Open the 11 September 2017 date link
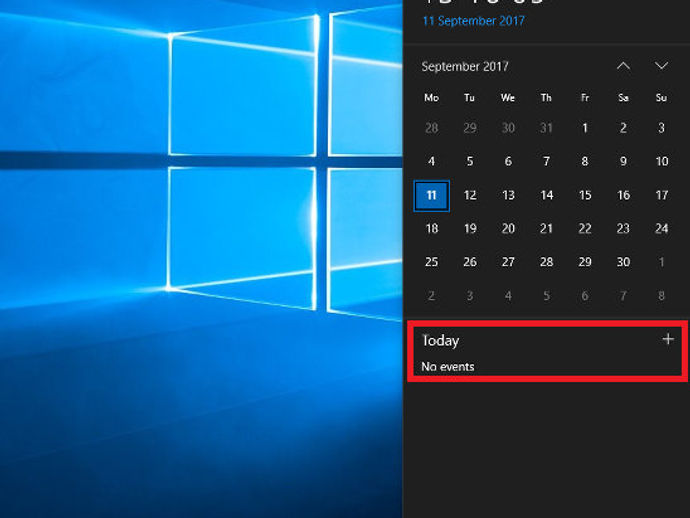 point(473,21)
